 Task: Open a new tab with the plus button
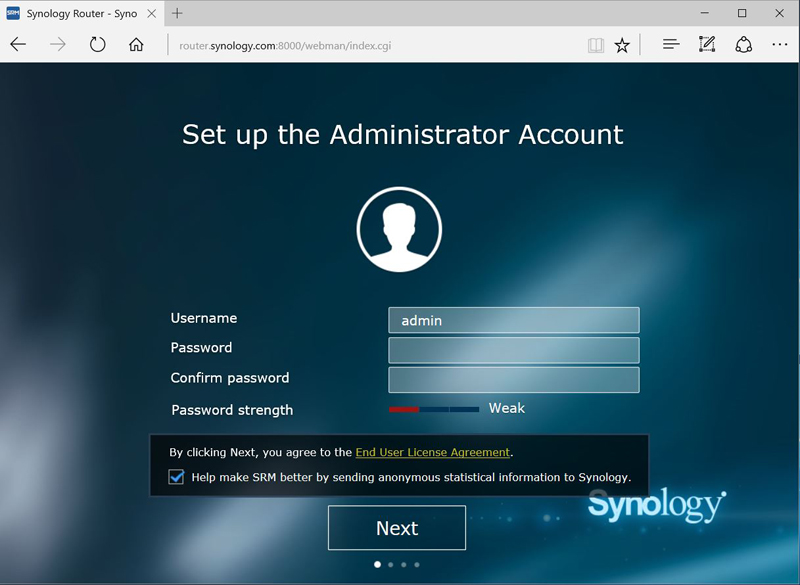(177, 13)
